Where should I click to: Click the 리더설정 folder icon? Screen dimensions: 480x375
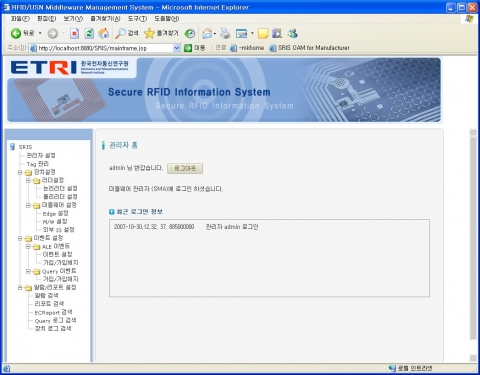[x=36, y=181]
